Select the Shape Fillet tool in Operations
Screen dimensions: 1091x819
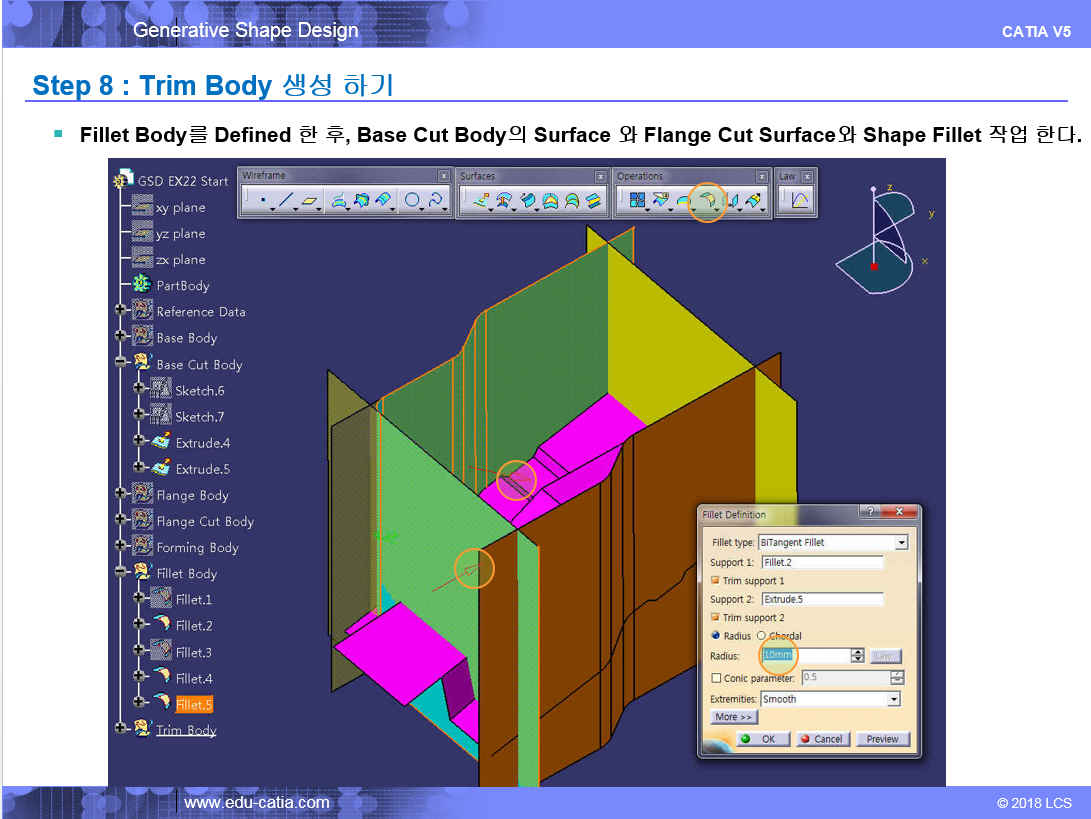708,201
